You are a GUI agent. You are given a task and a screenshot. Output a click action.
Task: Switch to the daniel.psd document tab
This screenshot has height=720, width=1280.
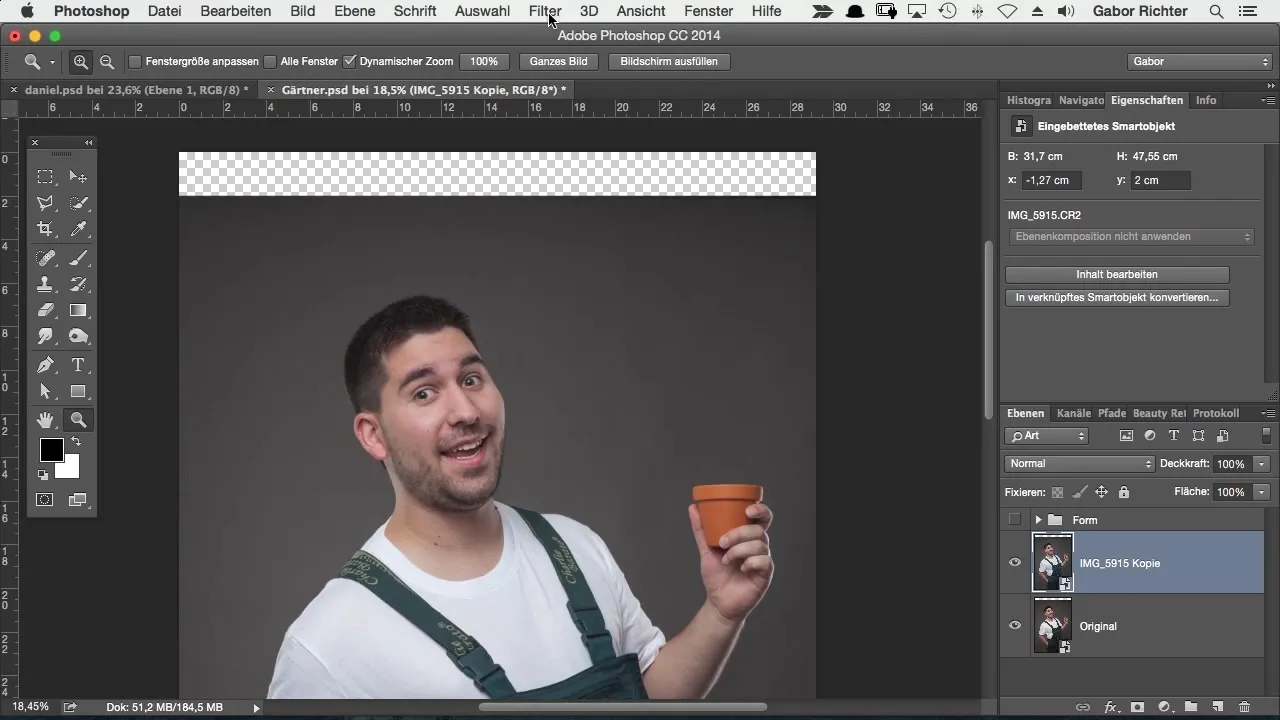(x=136, y=90)
